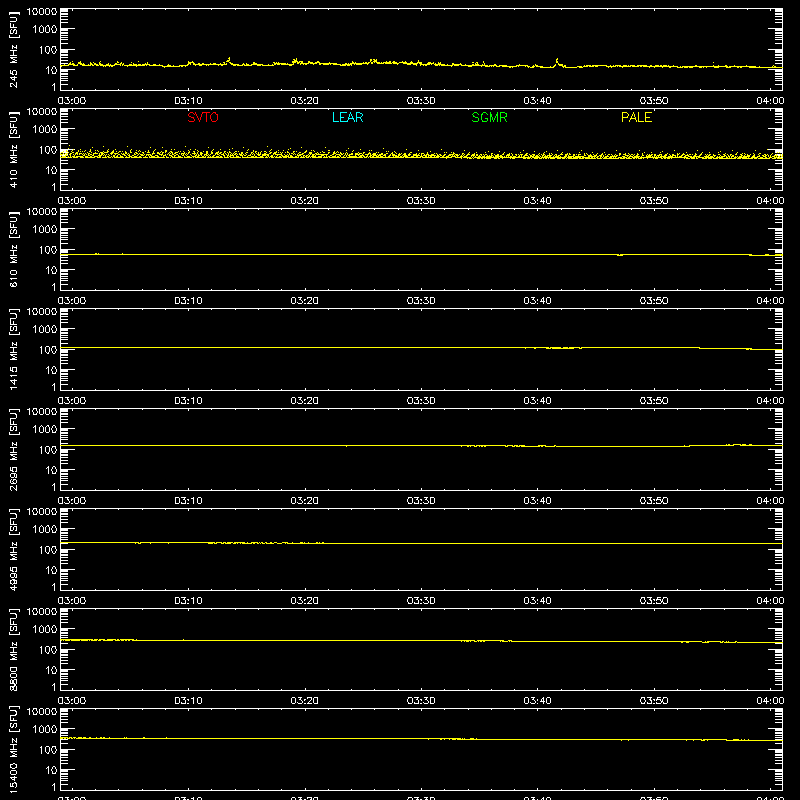800x800 pixels.
Task: Click 03:00 tick label under 8800 MHz plot
Action: pos(72,701)
